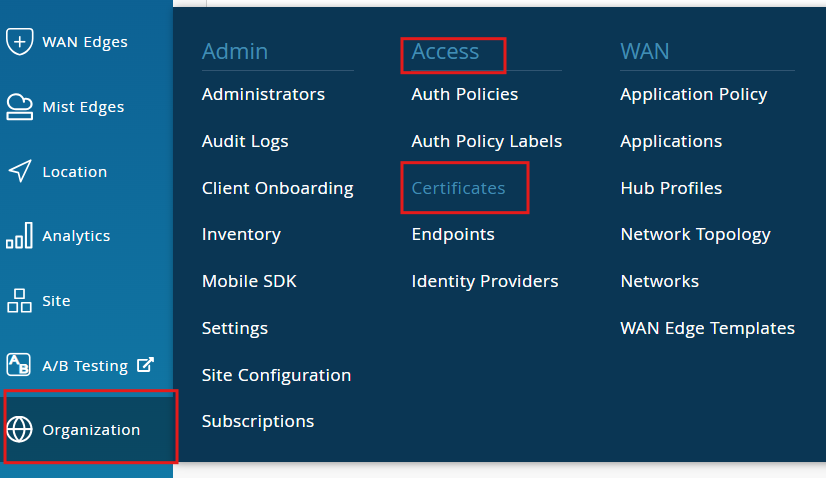Viewport: 826px width, 478px height.
Task: Go to Audit Logs
Action: (x=245, y=141)
